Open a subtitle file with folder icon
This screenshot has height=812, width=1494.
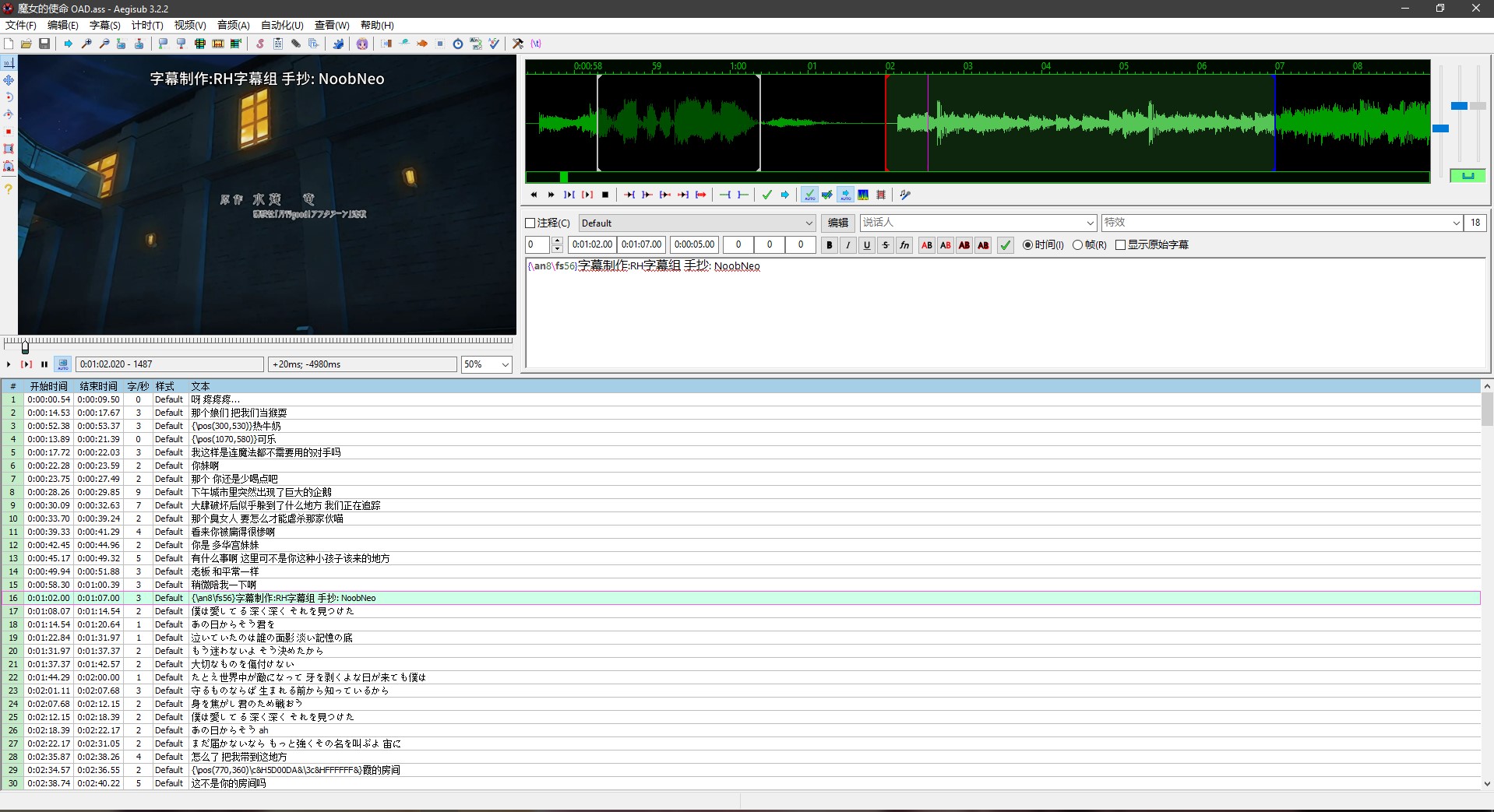pos(26,44)
